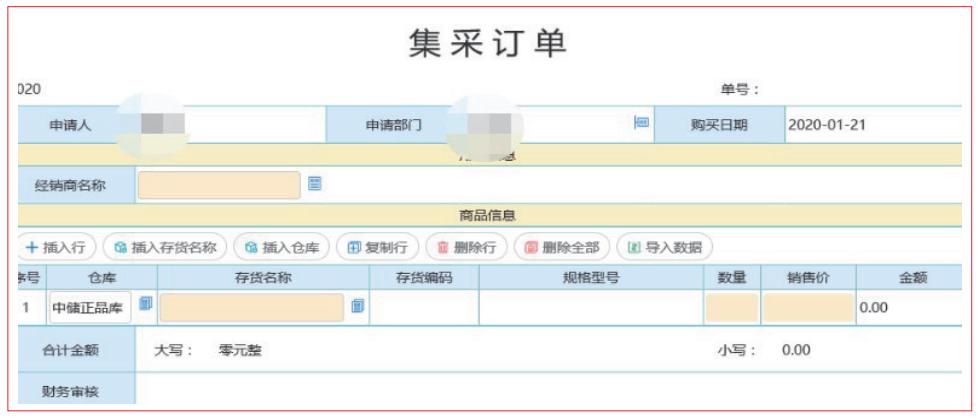Focus the 经销商名称 input field

(219, 185)
